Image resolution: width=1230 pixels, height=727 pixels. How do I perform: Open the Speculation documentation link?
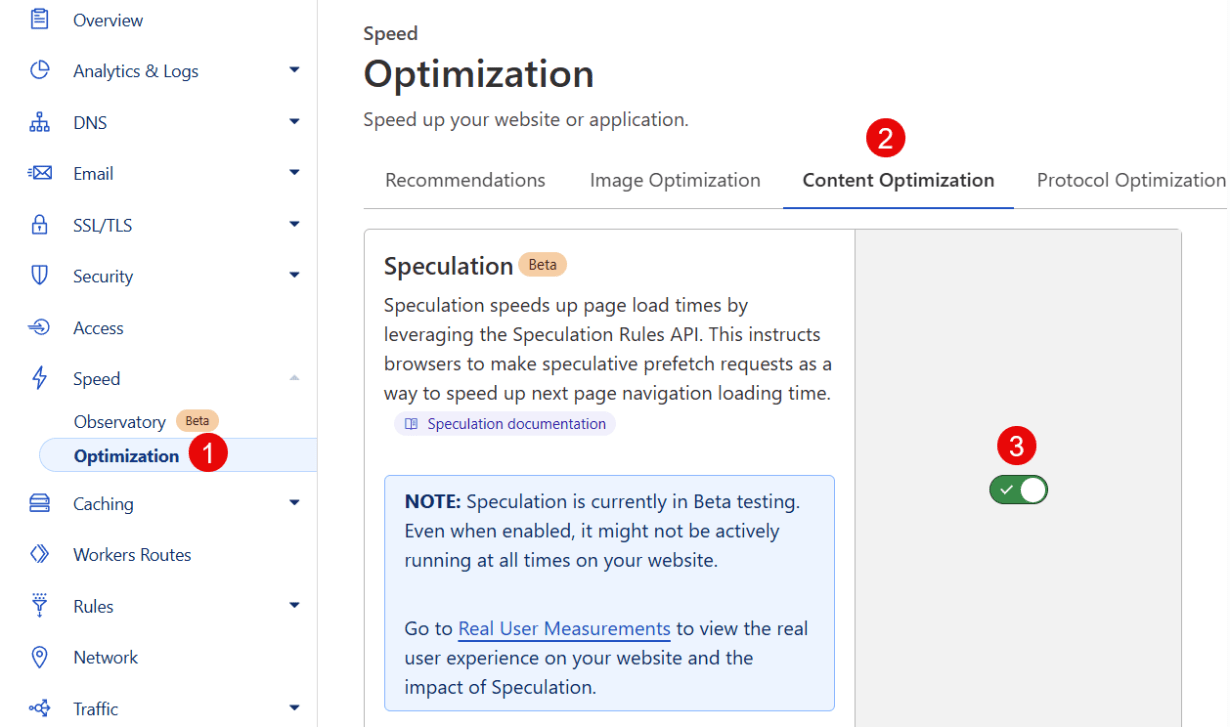(505, 424)
